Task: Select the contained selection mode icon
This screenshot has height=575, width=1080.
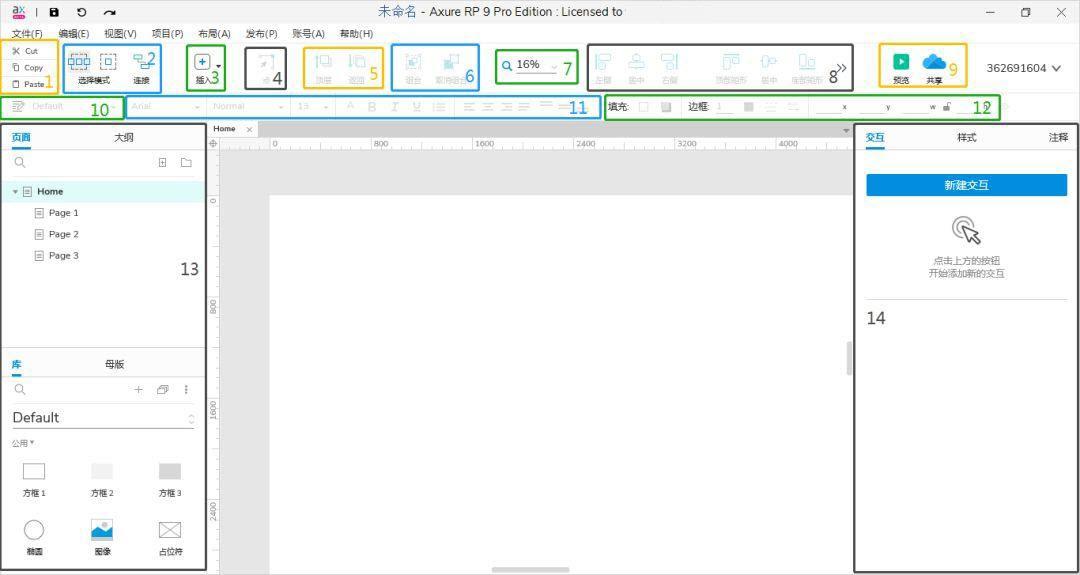Action: pos(108,61)
